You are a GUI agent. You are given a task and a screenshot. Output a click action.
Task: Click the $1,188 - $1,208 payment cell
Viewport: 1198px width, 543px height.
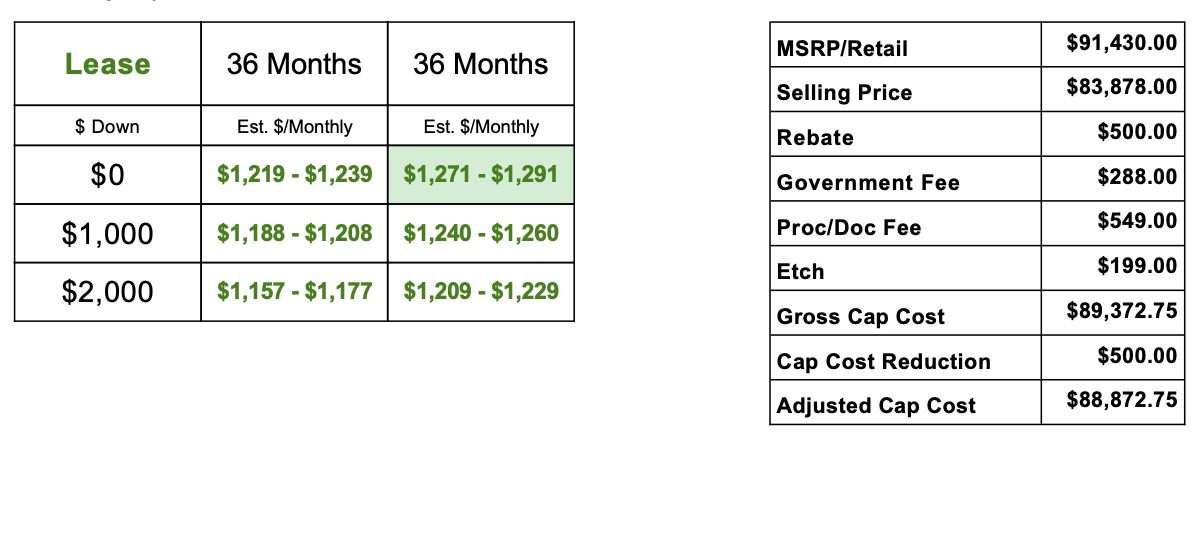coord(294,233)
